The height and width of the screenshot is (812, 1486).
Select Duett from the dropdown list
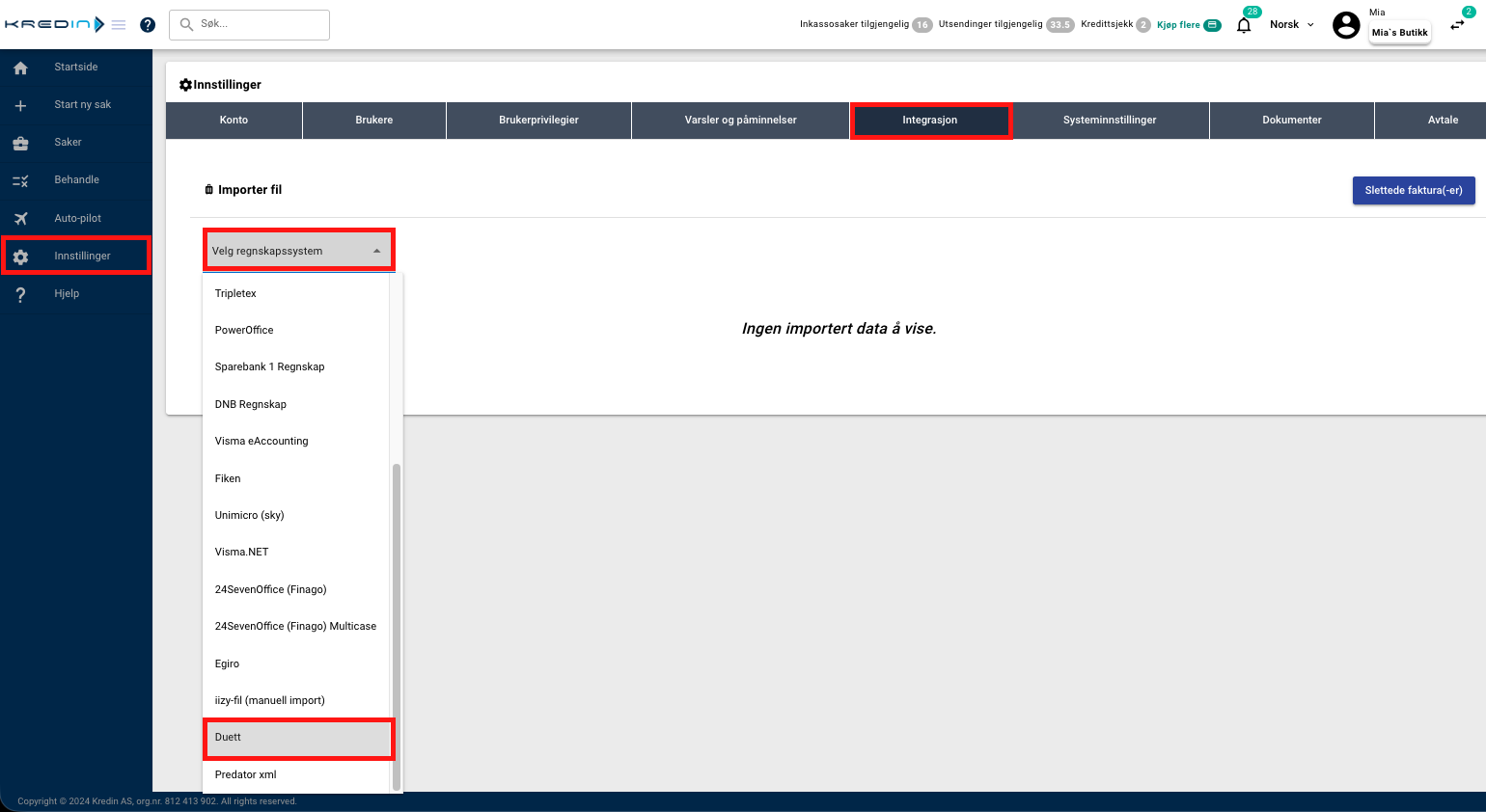296,738
